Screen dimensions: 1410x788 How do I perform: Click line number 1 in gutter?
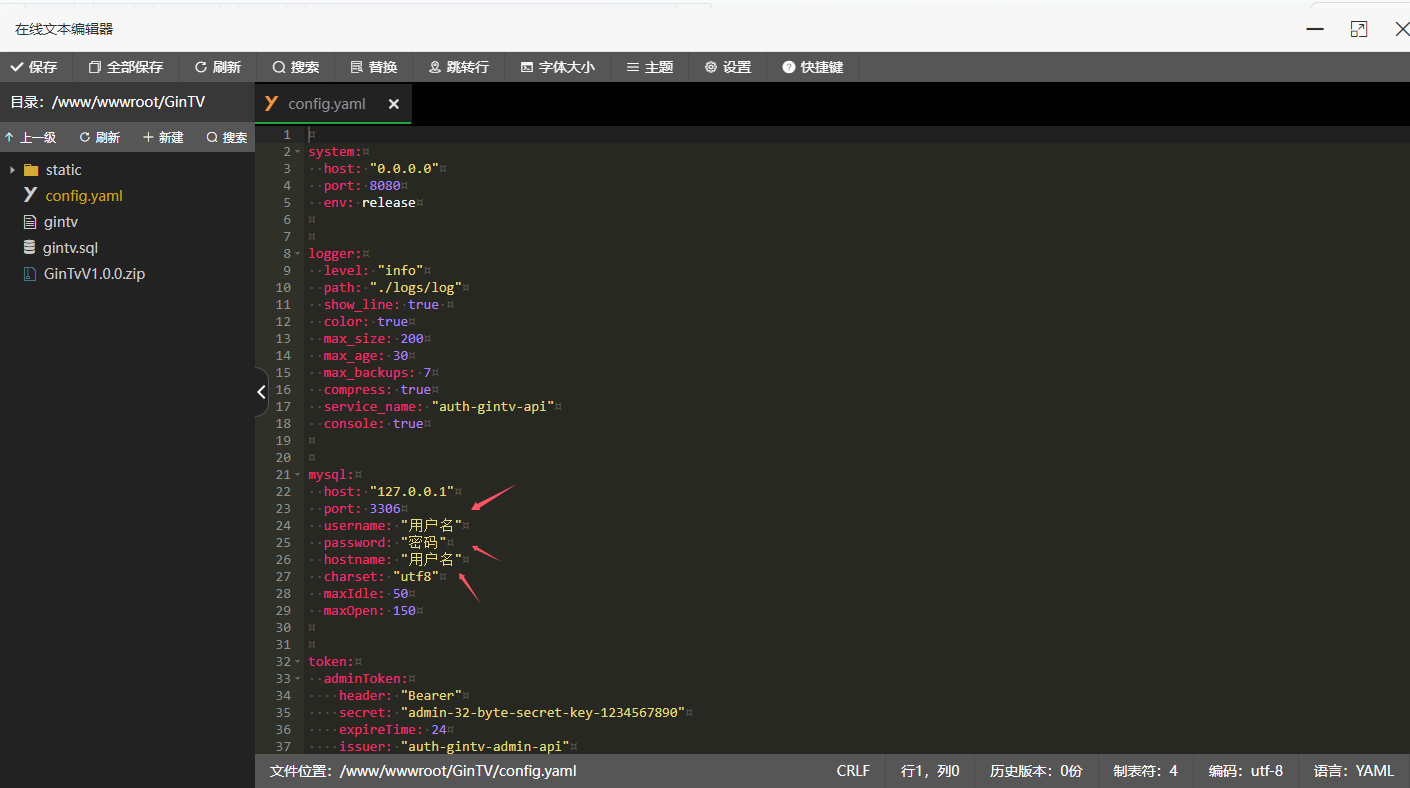point(286,135)
